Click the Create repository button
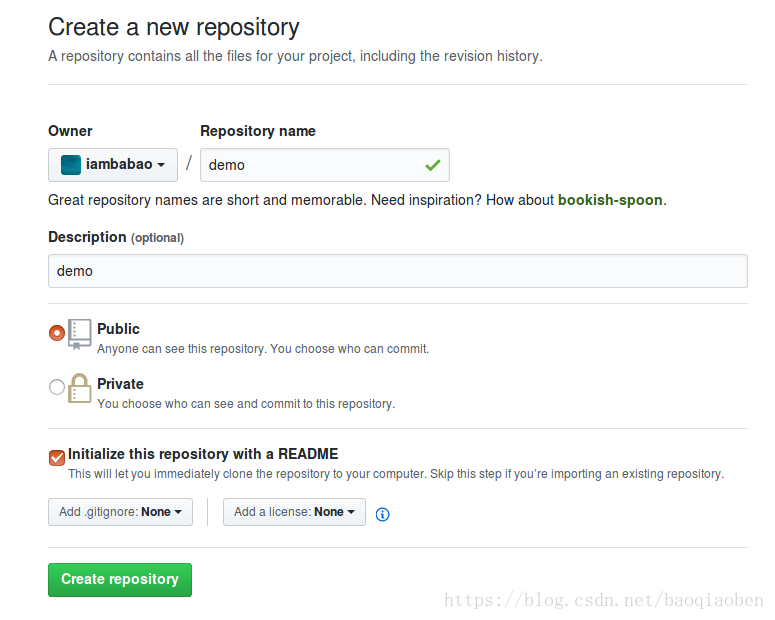 (120, 579)
